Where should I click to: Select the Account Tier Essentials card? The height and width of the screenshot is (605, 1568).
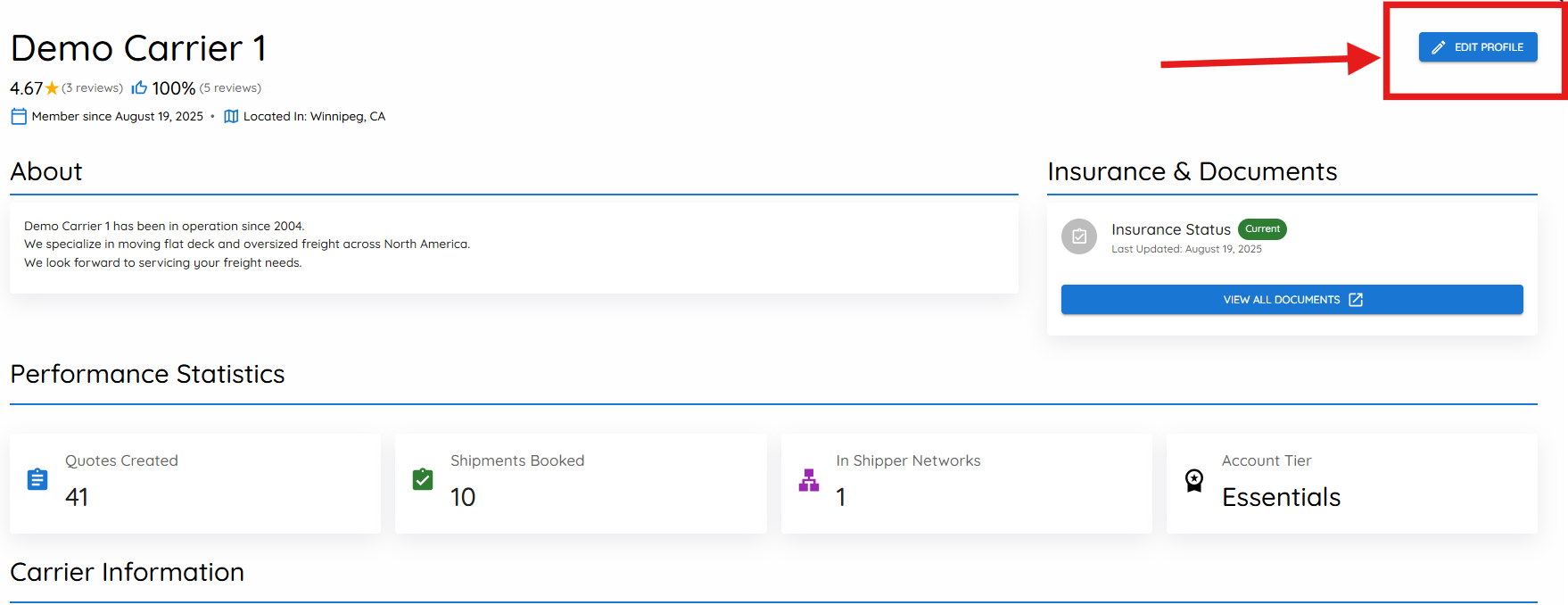point(1352,484)
